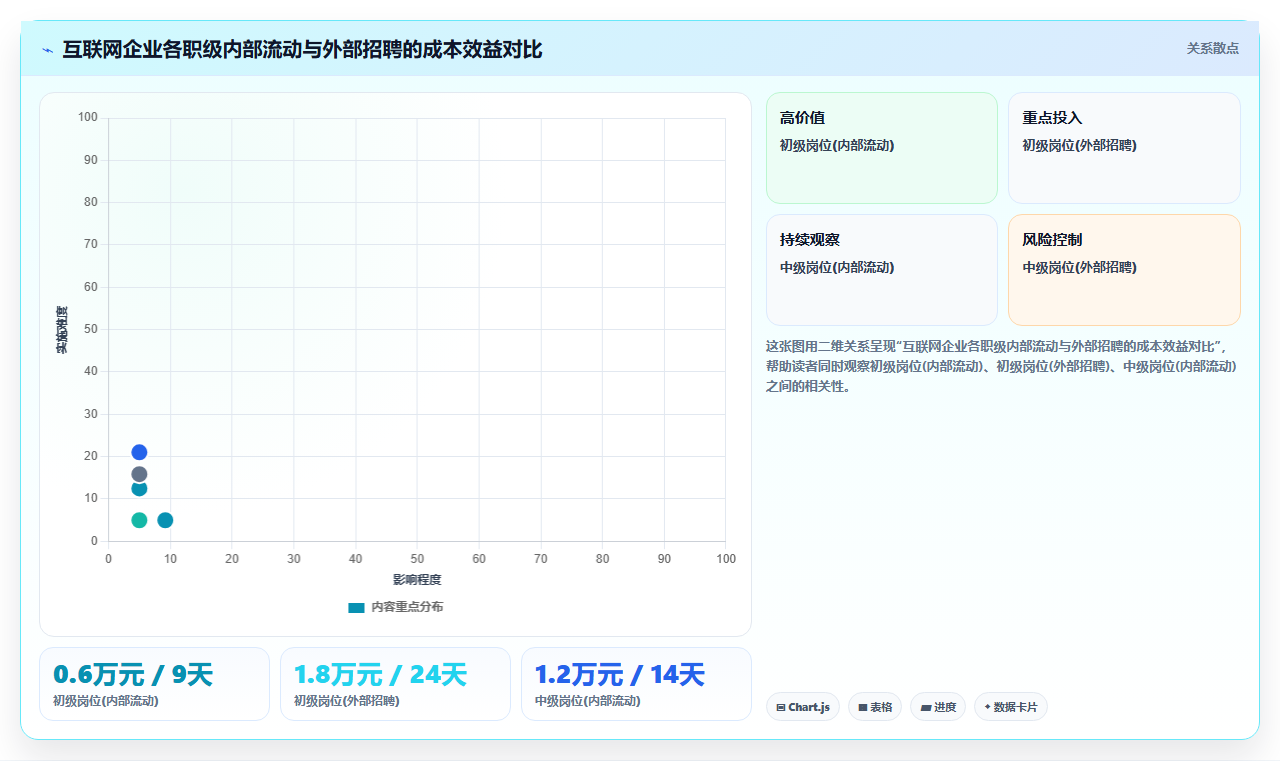Screen dimensions: 1280x761
Task: Click the 关系散点 label in header
Action: coord(1213,48)
